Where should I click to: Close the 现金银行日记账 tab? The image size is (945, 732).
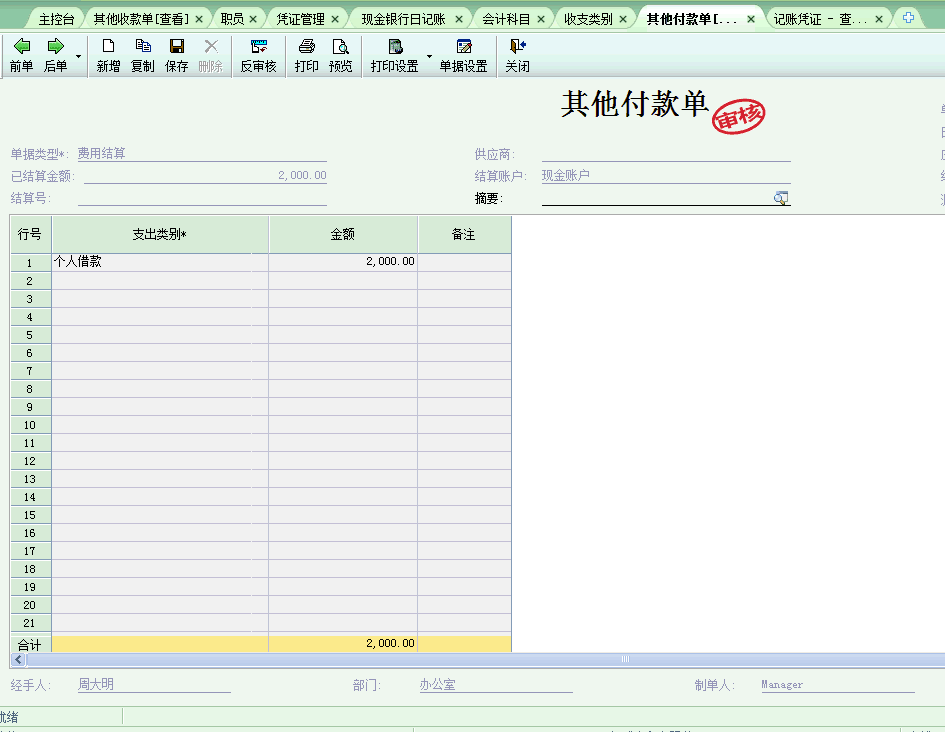click(459, 19)
